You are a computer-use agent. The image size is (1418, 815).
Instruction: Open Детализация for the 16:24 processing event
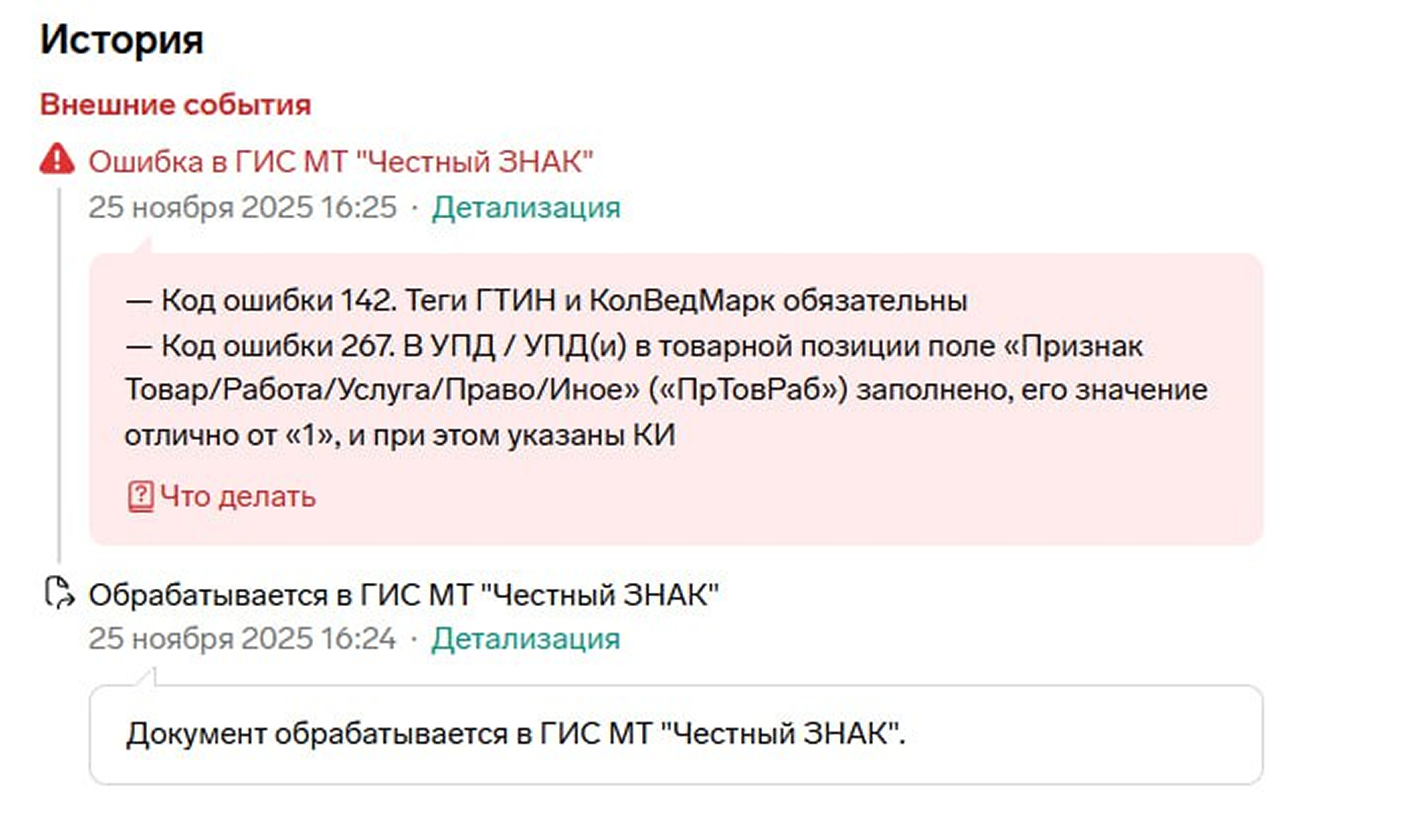[526, 639]
